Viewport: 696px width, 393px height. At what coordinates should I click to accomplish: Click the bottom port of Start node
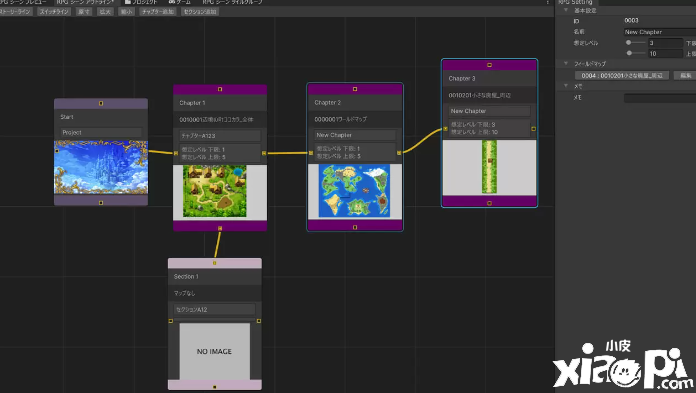click(x=101, y=202)
